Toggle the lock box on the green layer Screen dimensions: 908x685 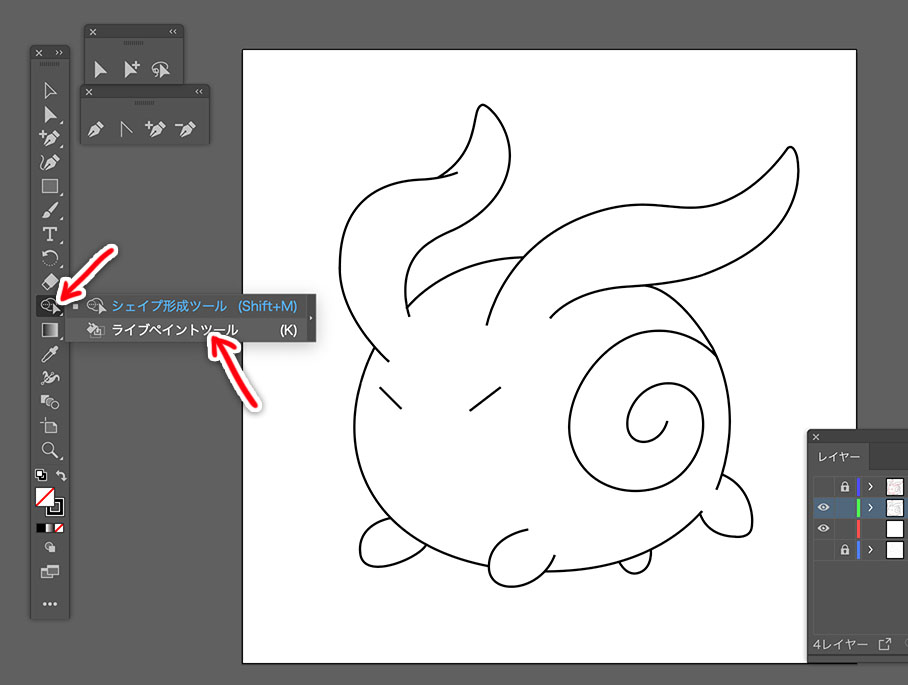[844, 507]
